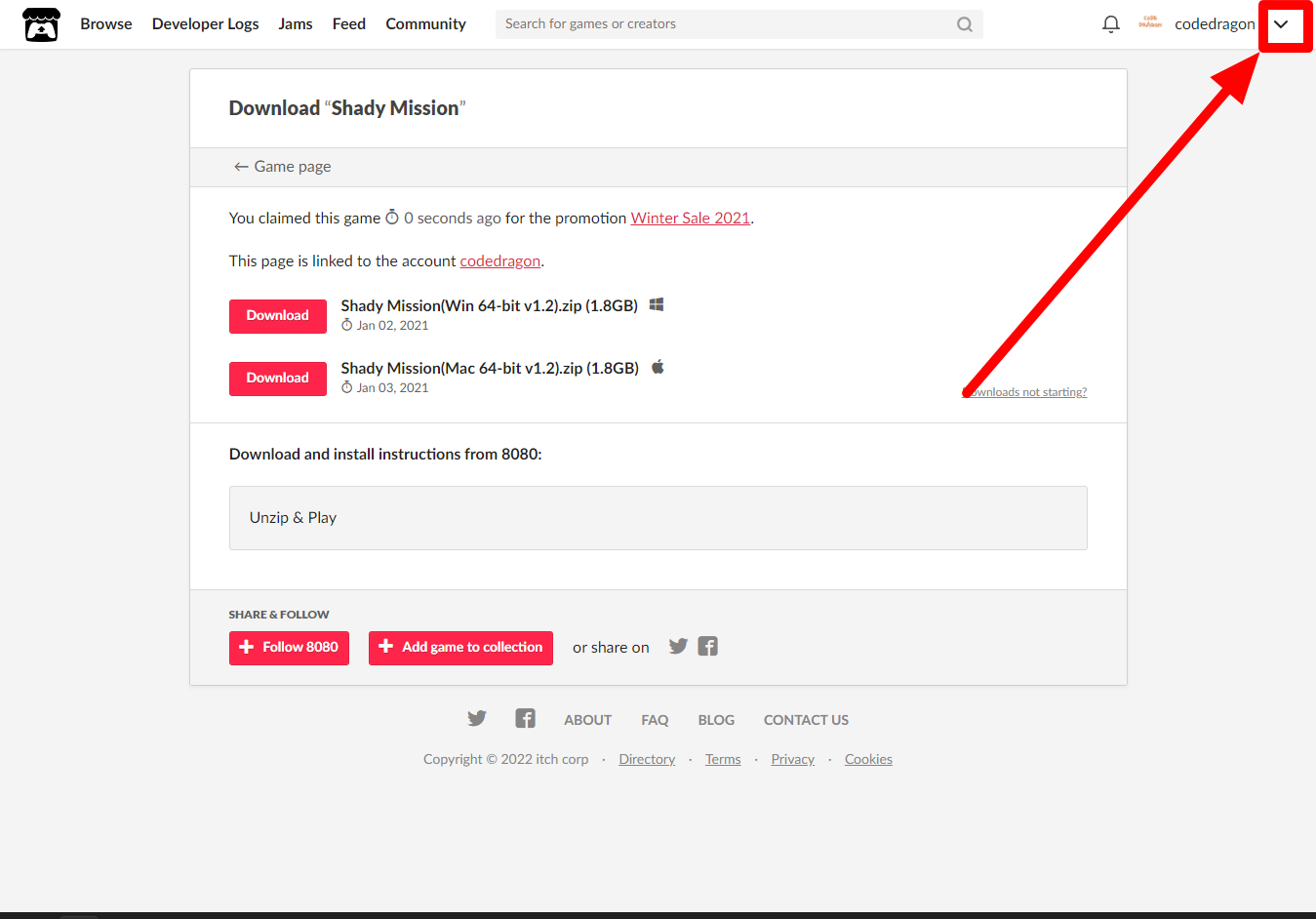
Task: Open the BLOG footer link
Action: click(x=716, y=720)
